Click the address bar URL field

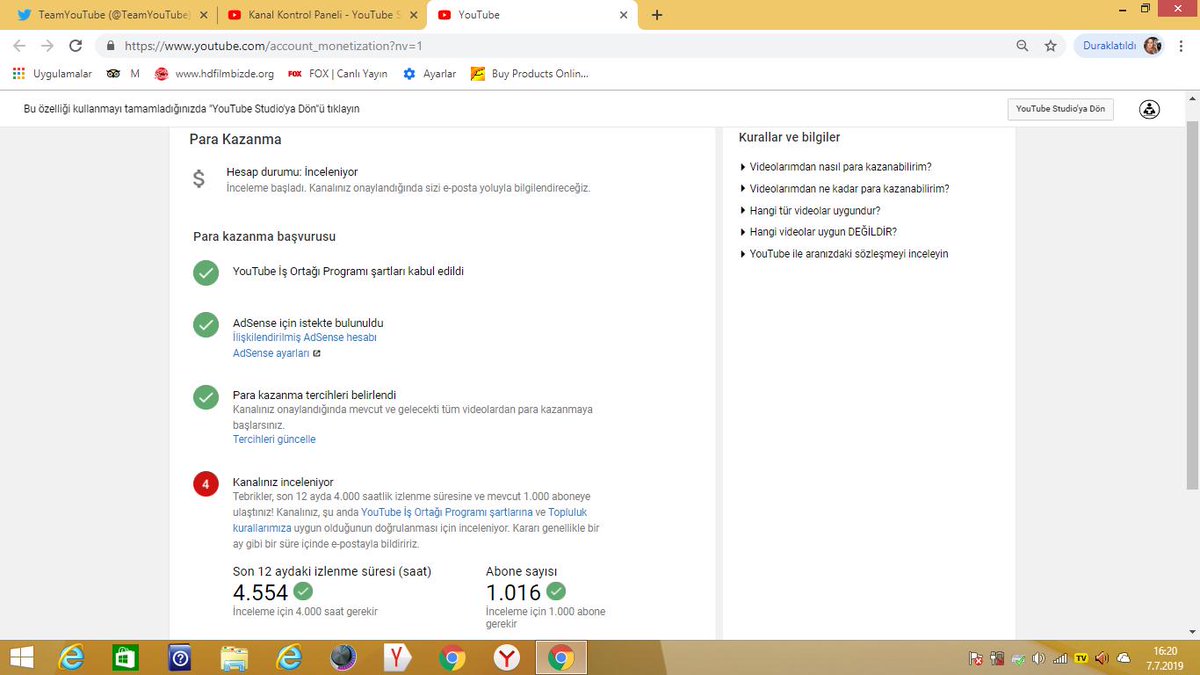[560, 46]
